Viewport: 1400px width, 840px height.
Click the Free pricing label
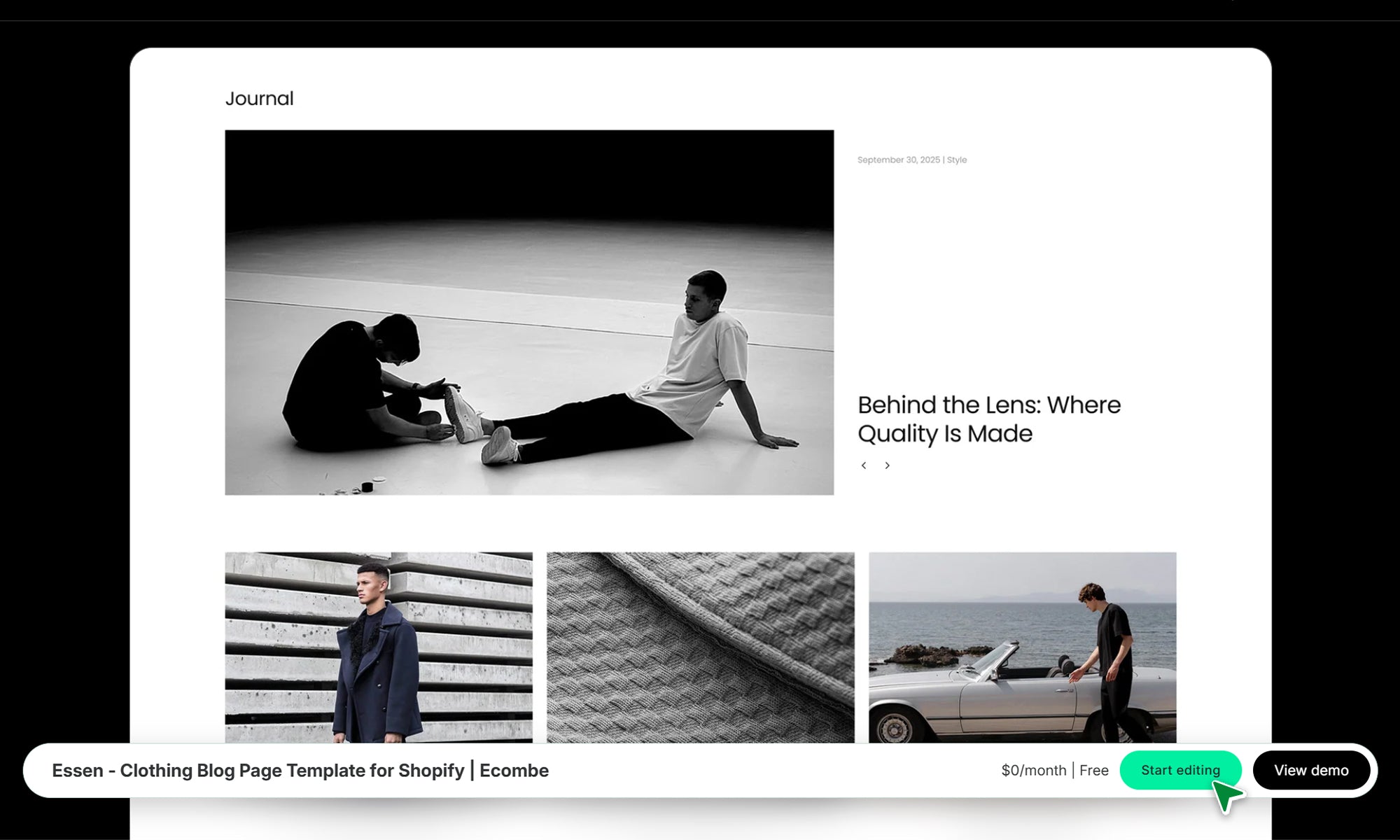(x=1094, y=771)
